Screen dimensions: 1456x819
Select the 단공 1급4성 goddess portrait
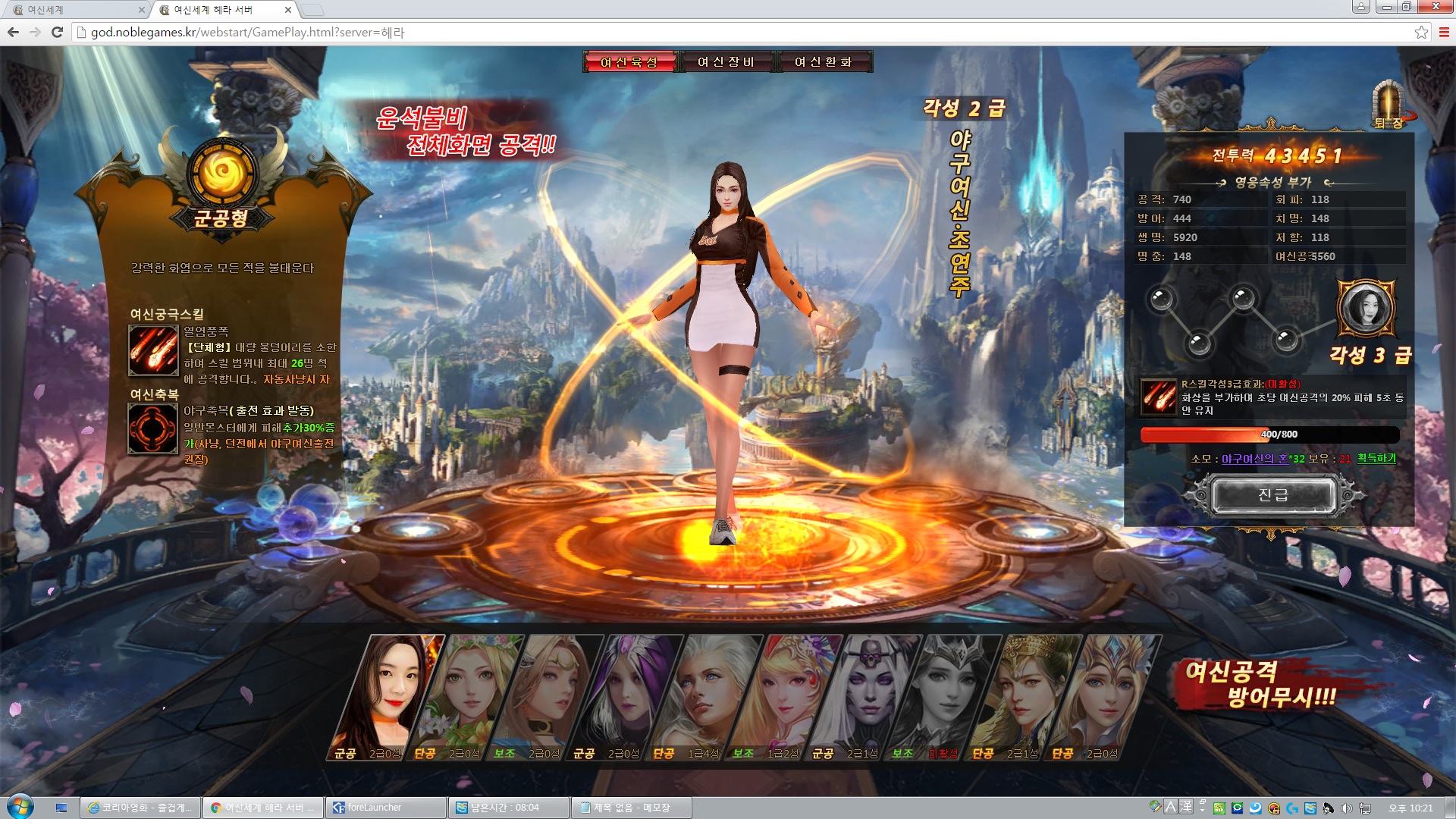click(705, 698)
